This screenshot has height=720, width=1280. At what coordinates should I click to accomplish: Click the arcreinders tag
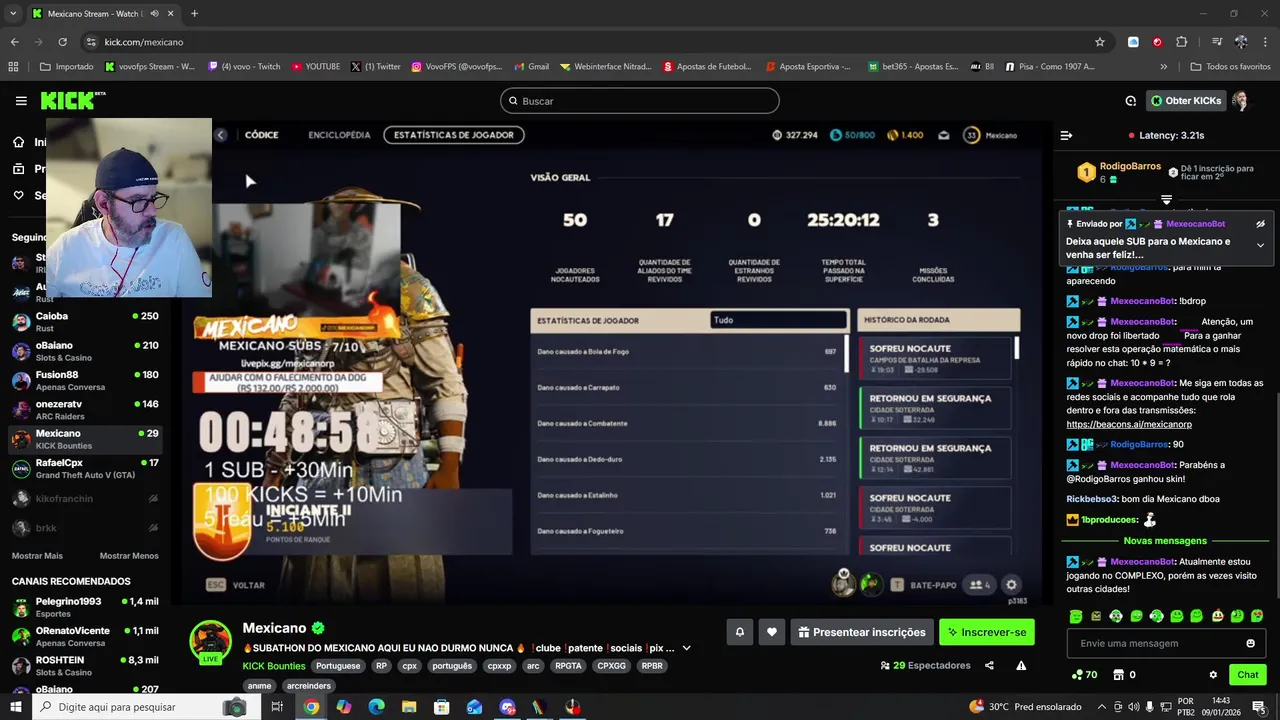click(x=309, y=686)
